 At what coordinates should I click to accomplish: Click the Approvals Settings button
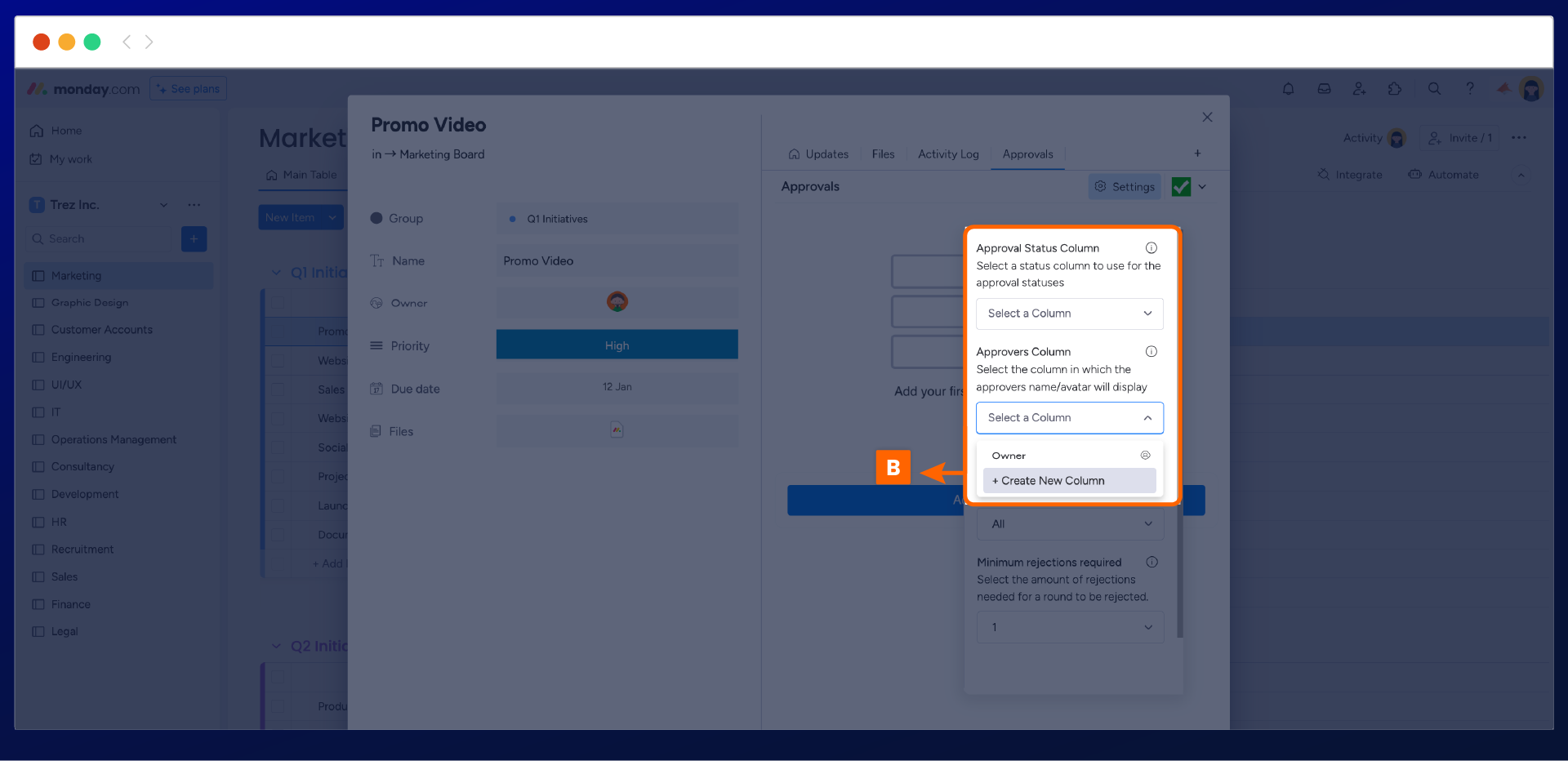click(x=1125, y=187)
